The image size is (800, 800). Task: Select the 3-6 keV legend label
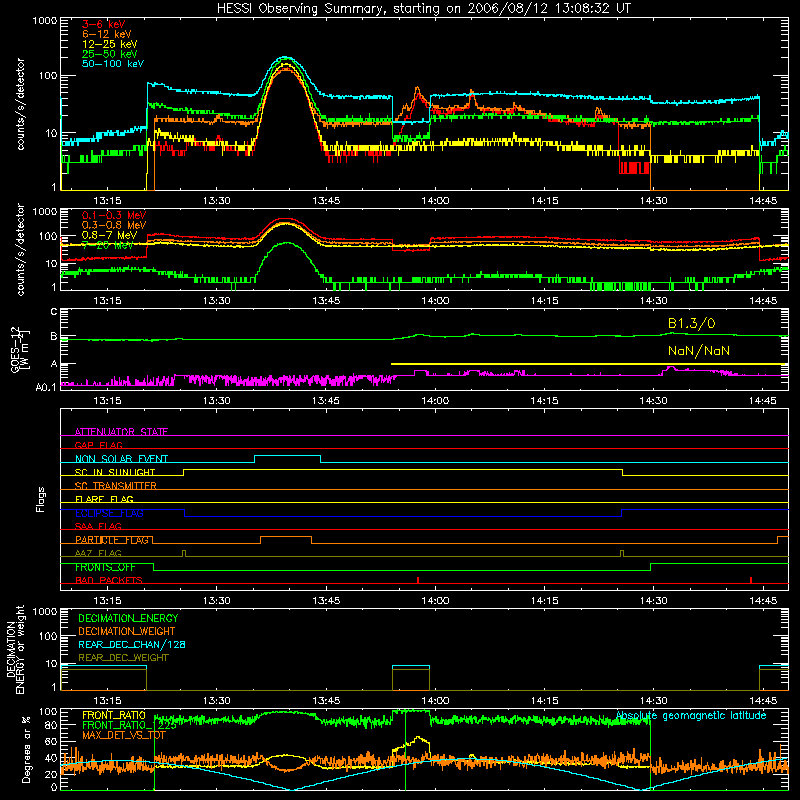click(104, 24)
